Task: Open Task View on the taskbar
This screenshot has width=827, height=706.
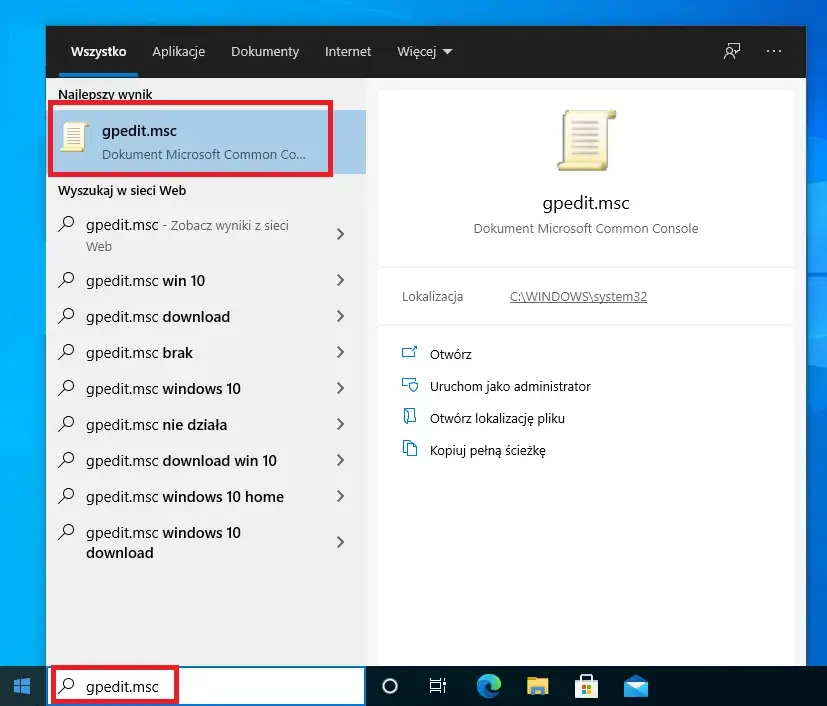Action: click(x=438, y=686)
